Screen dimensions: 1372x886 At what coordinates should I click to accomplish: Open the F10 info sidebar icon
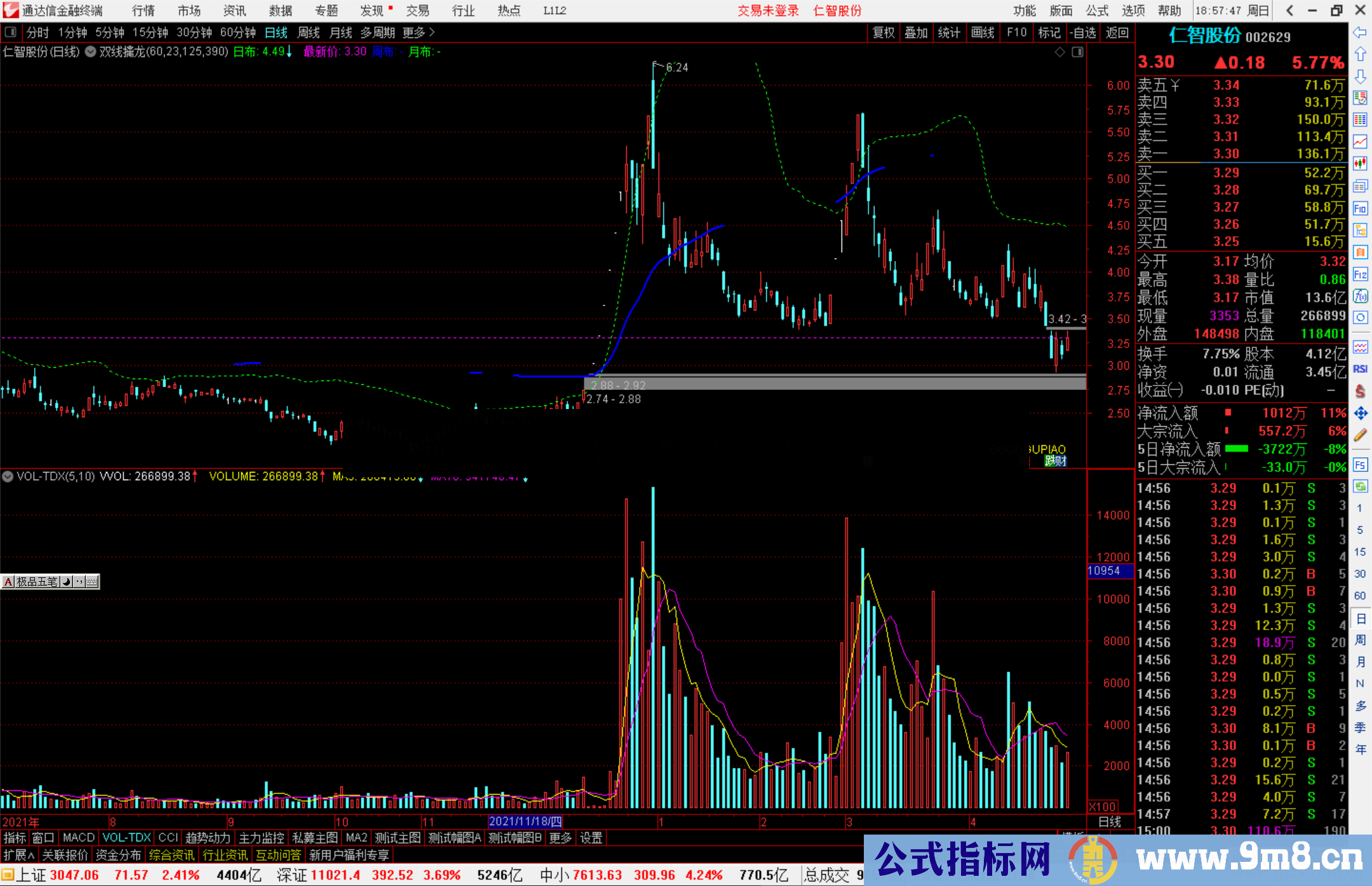(1360, 208)
